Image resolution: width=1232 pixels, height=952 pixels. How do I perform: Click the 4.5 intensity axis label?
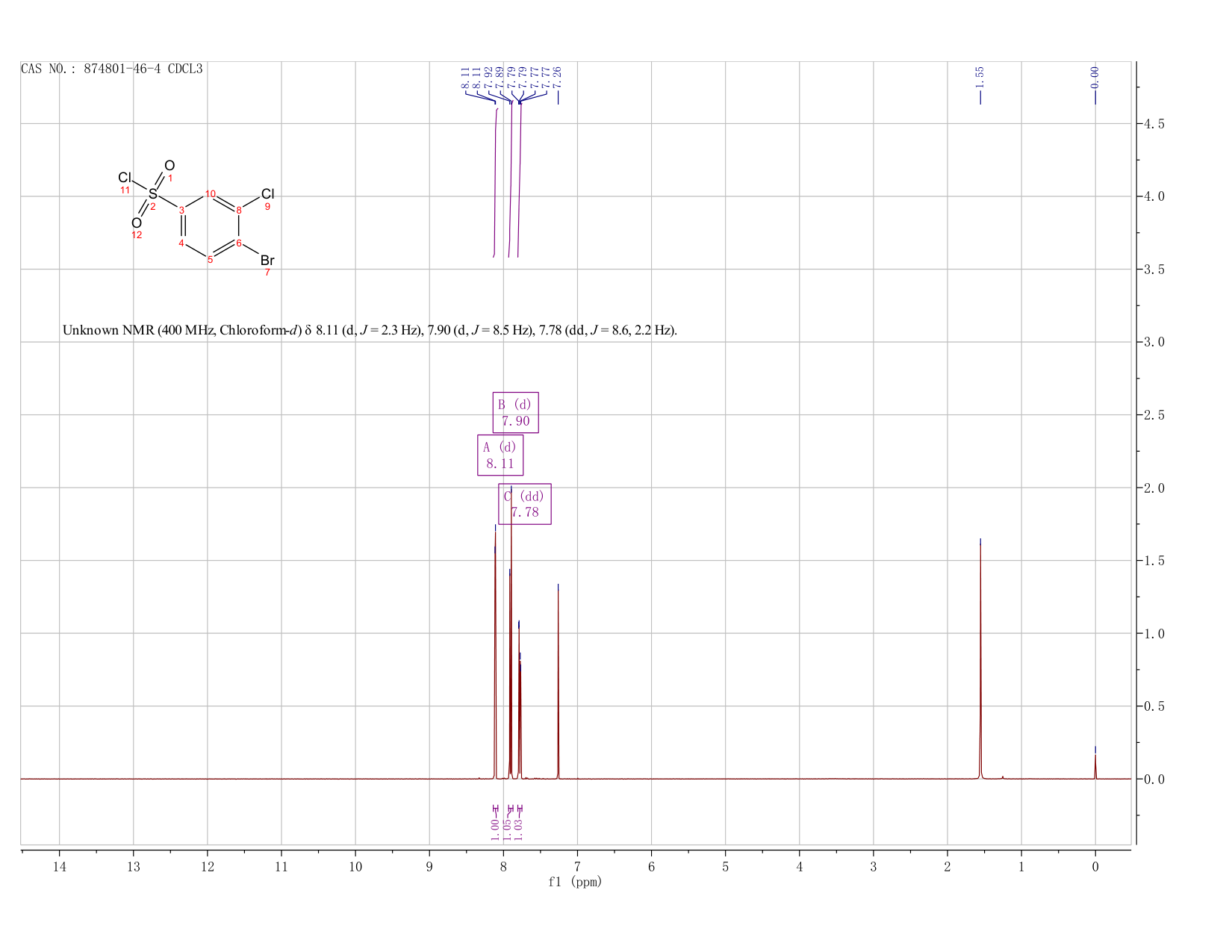1154,124
